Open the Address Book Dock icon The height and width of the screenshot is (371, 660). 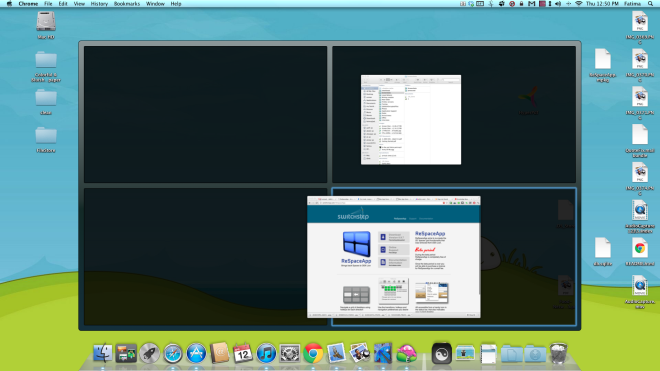tap(219, 353)
